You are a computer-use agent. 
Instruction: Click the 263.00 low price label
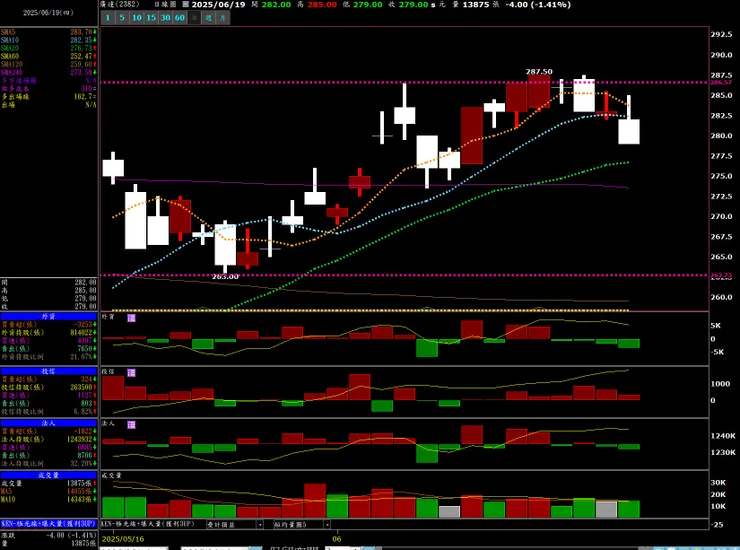pyautogui.click(x=225, y=277)
